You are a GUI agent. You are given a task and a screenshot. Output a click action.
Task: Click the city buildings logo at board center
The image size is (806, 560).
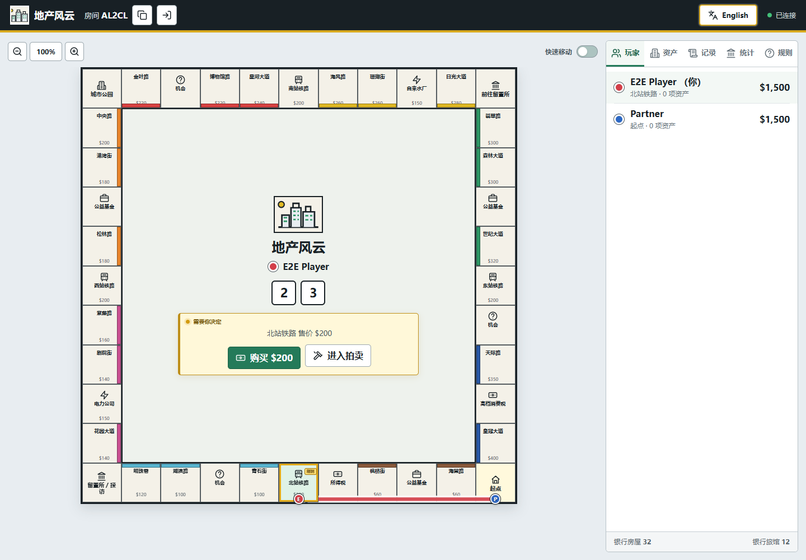tap(298, 214)
